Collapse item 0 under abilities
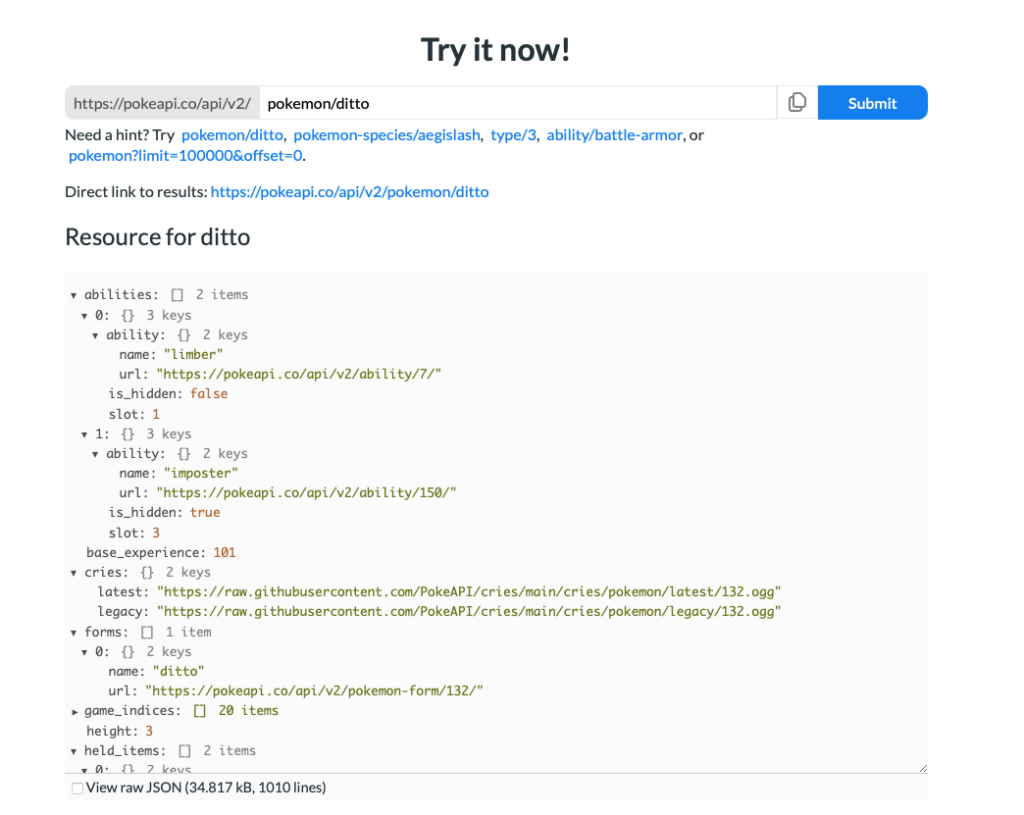Image resolution: width=1024 pixels, height=815 pixels. click(84, 316)
